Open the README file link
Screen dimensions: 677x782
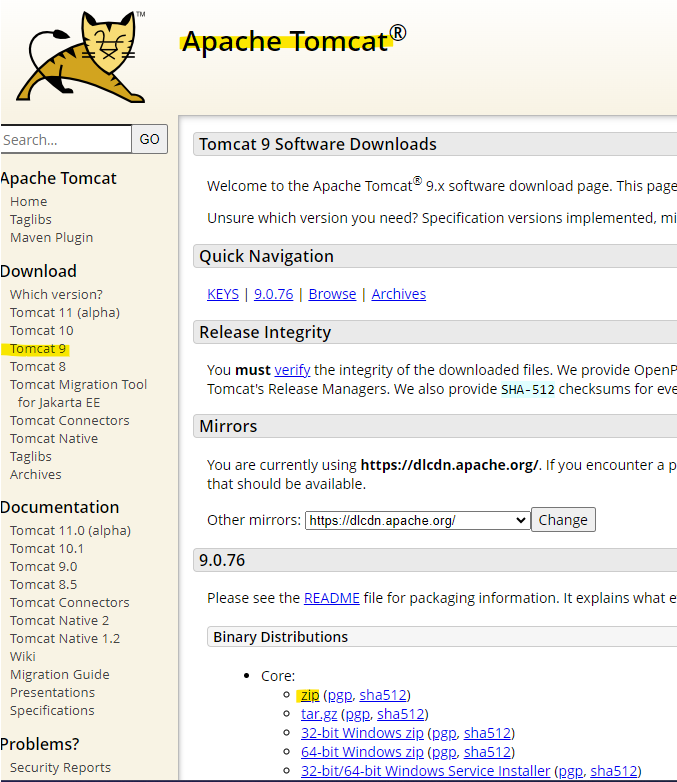pyautogui.click(x=332, y=598)
